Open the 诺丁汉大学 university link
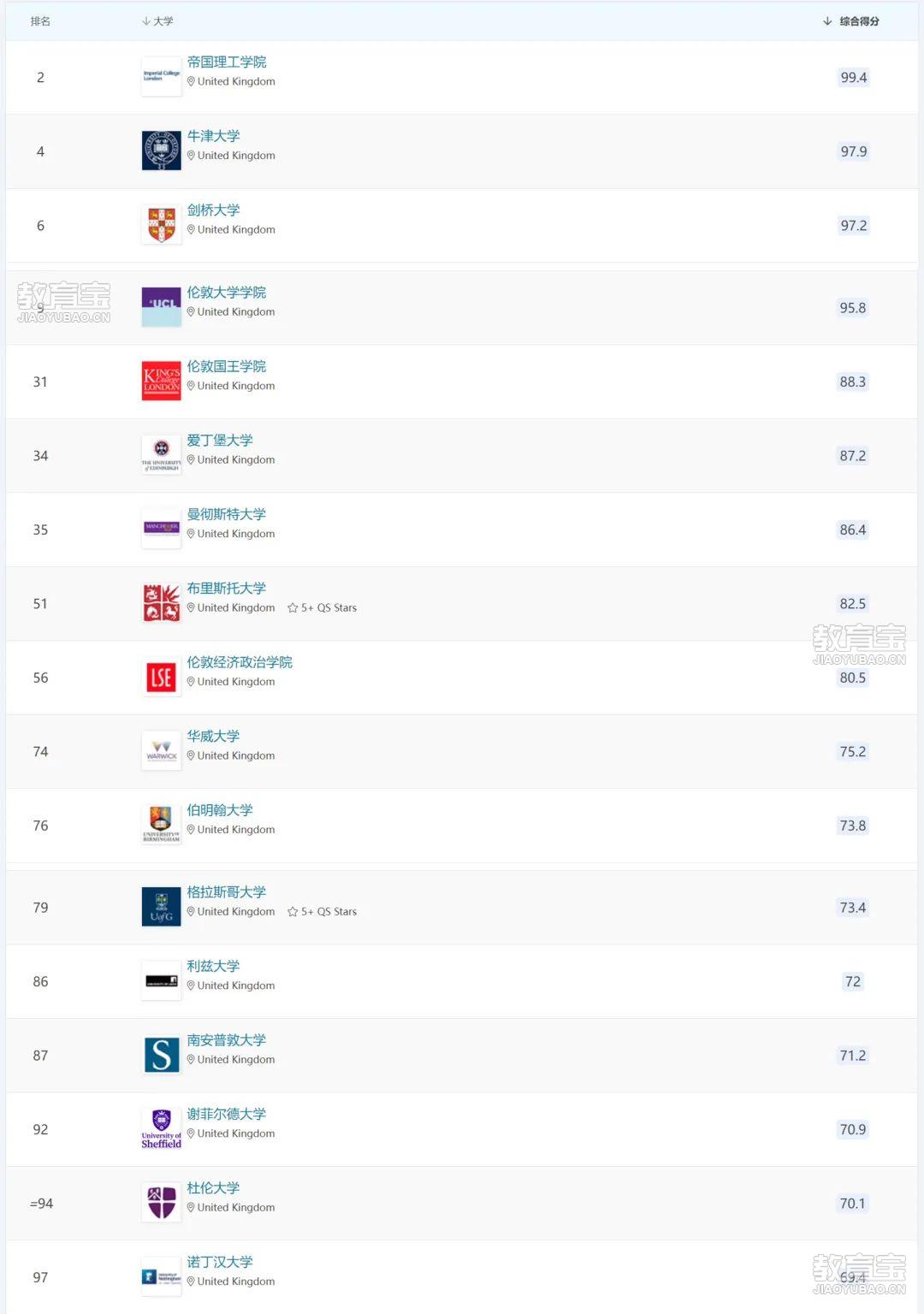 (x=220, y=1262)
